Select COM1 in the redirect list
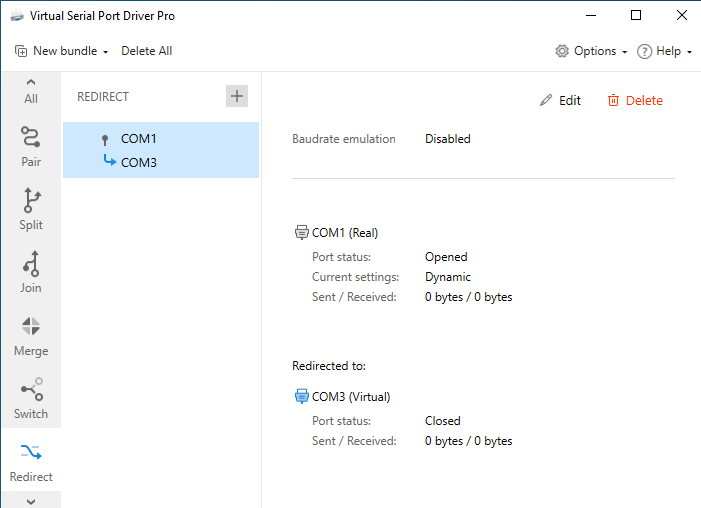This screenshot has height=508, width=701. coord(139,139)
